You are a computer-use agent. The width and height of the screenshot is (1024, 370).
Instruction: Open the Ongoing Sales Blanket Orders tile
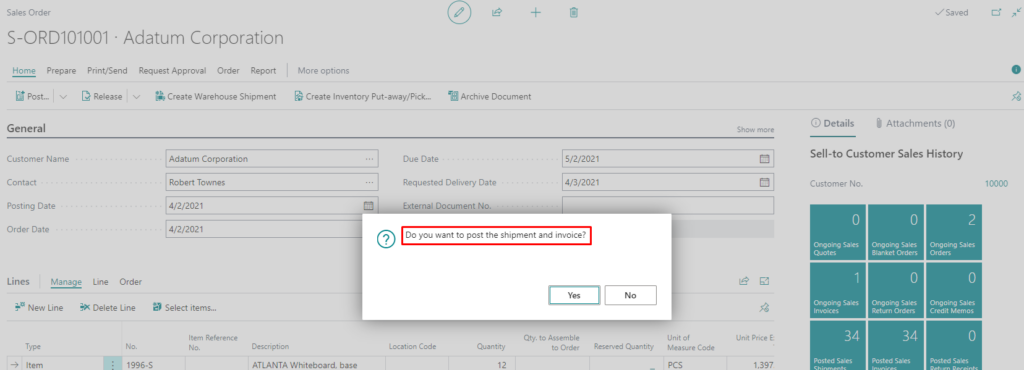(x=895, y=232)
